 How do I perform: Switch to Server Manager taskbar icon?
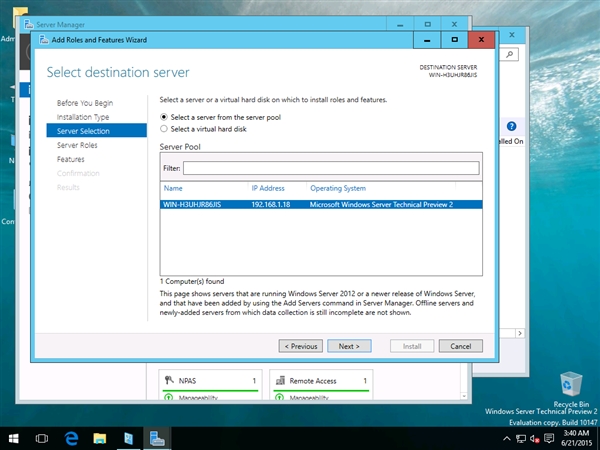coord(157,438)
